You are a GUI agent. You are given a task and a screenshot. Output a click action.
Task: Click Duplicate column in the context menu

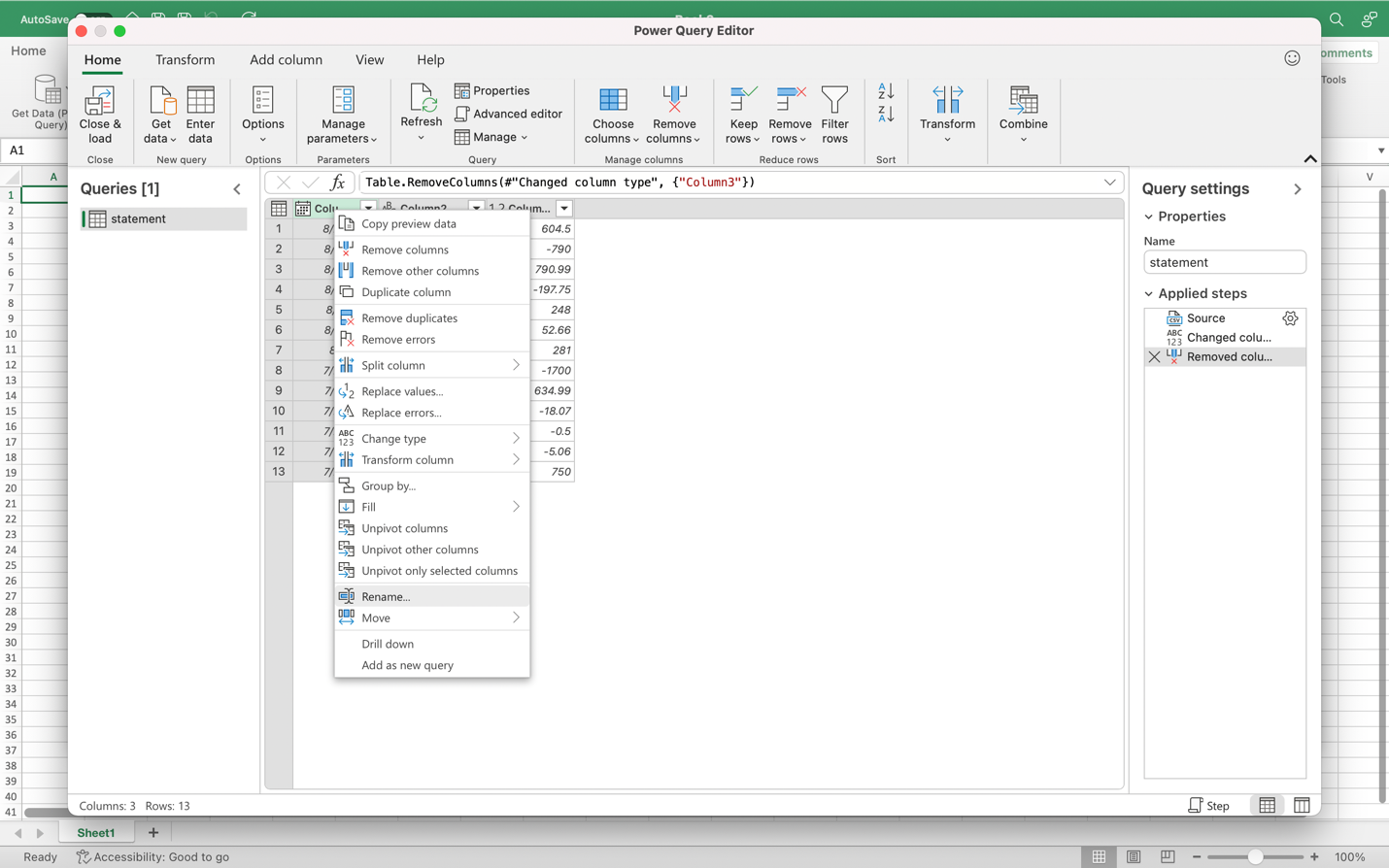[x=432, y=292]
